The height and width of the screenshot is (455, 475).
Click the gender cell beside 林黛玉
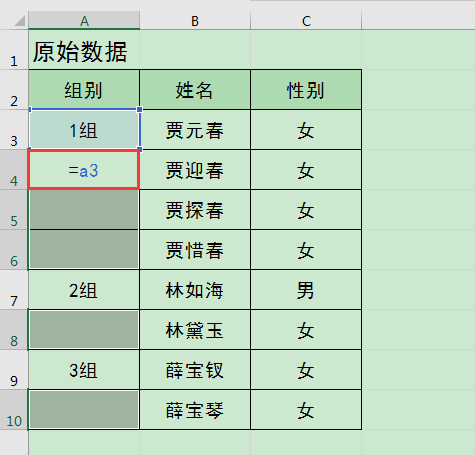click(306, 330)
